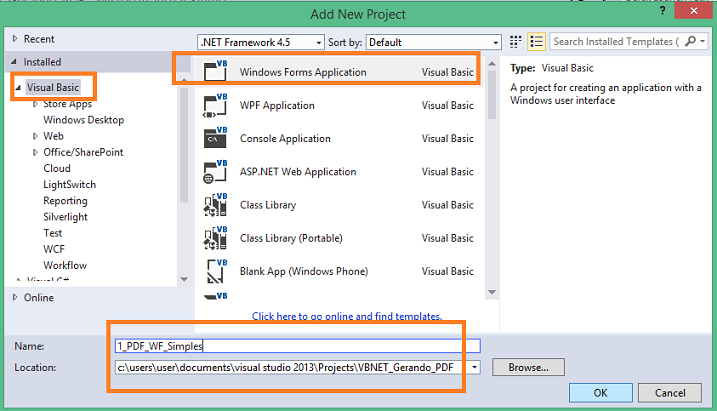Expand the Office/SharePoint node arrow
The image size is (717, 411).
pos(35,152)
